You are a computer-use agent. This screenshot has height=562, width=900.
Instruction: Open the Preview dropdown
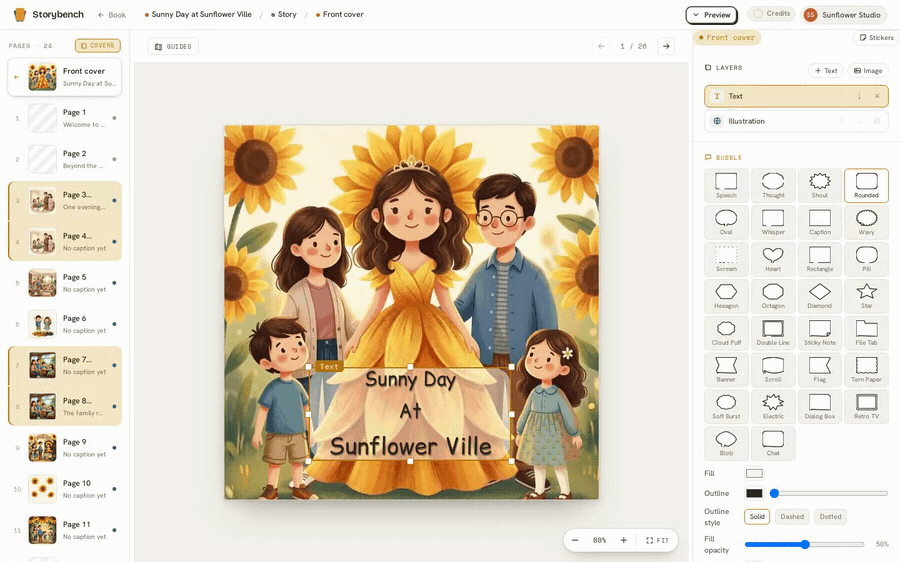tap(711, 15)
